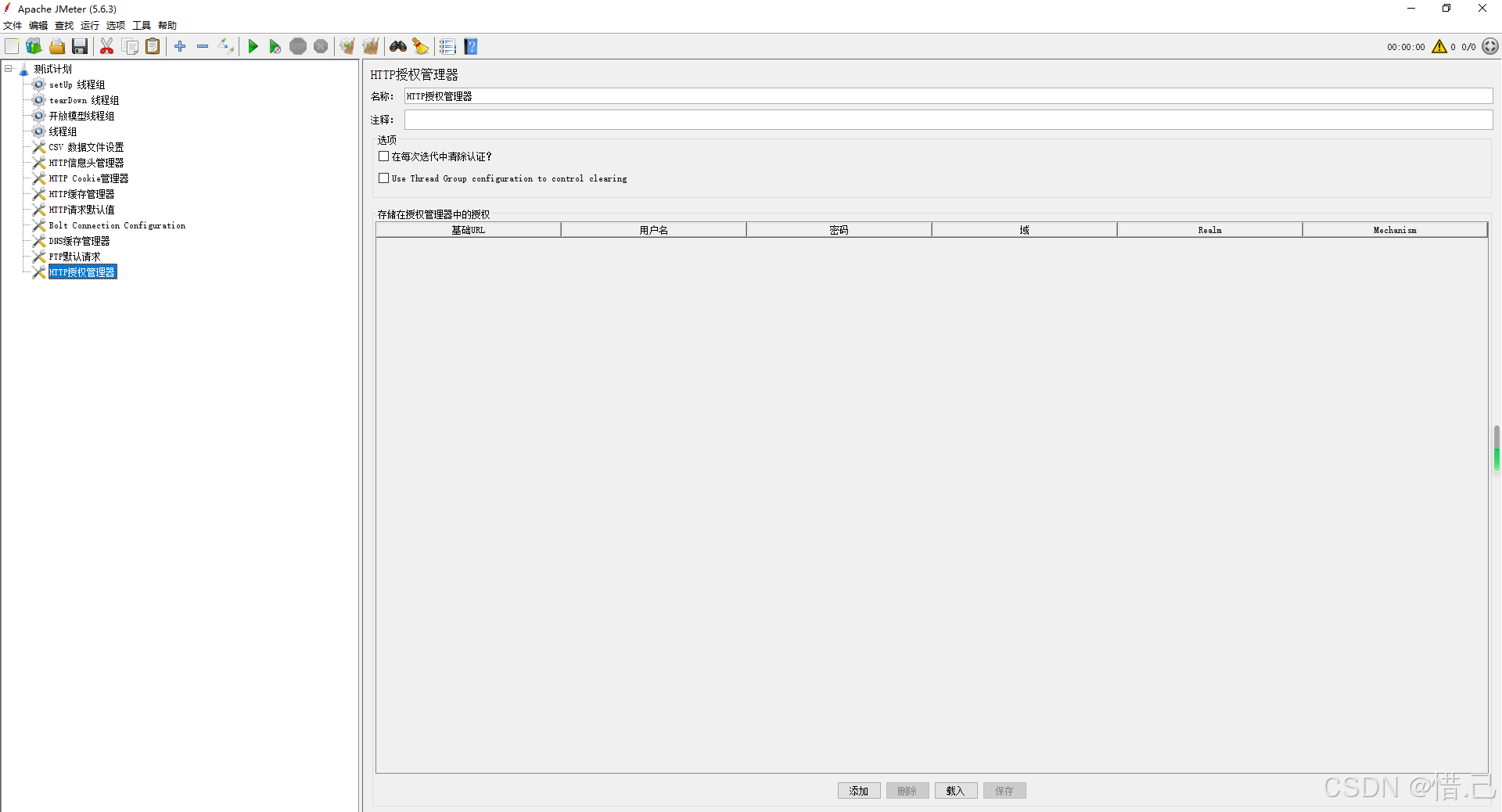Toggle clear auth each iteration checkbox

pyautogui.click(x=384, y=156)
